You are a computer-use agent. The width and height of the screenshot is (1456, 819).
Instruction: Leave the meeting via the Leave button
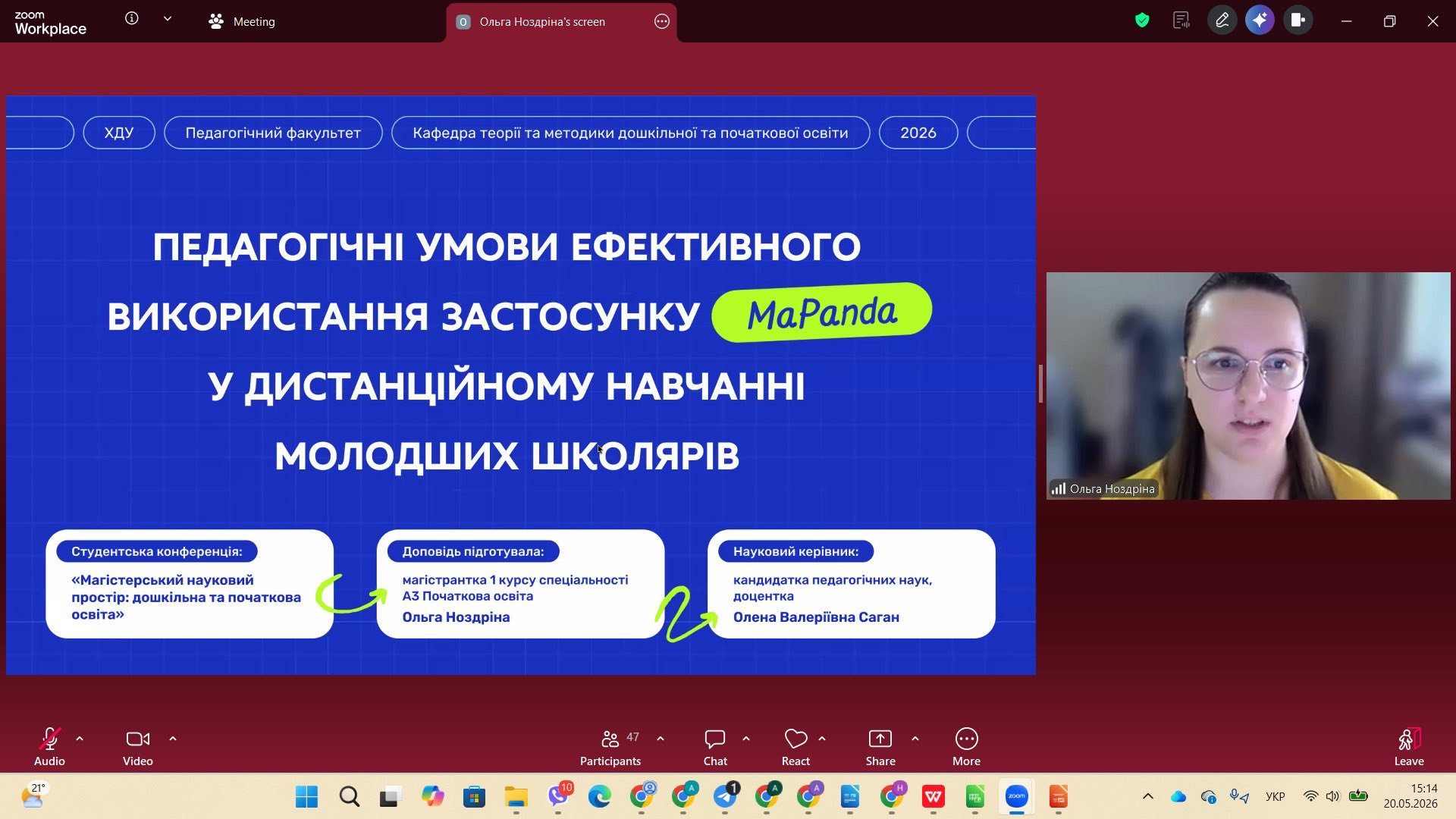click(x=1409, y=747)
